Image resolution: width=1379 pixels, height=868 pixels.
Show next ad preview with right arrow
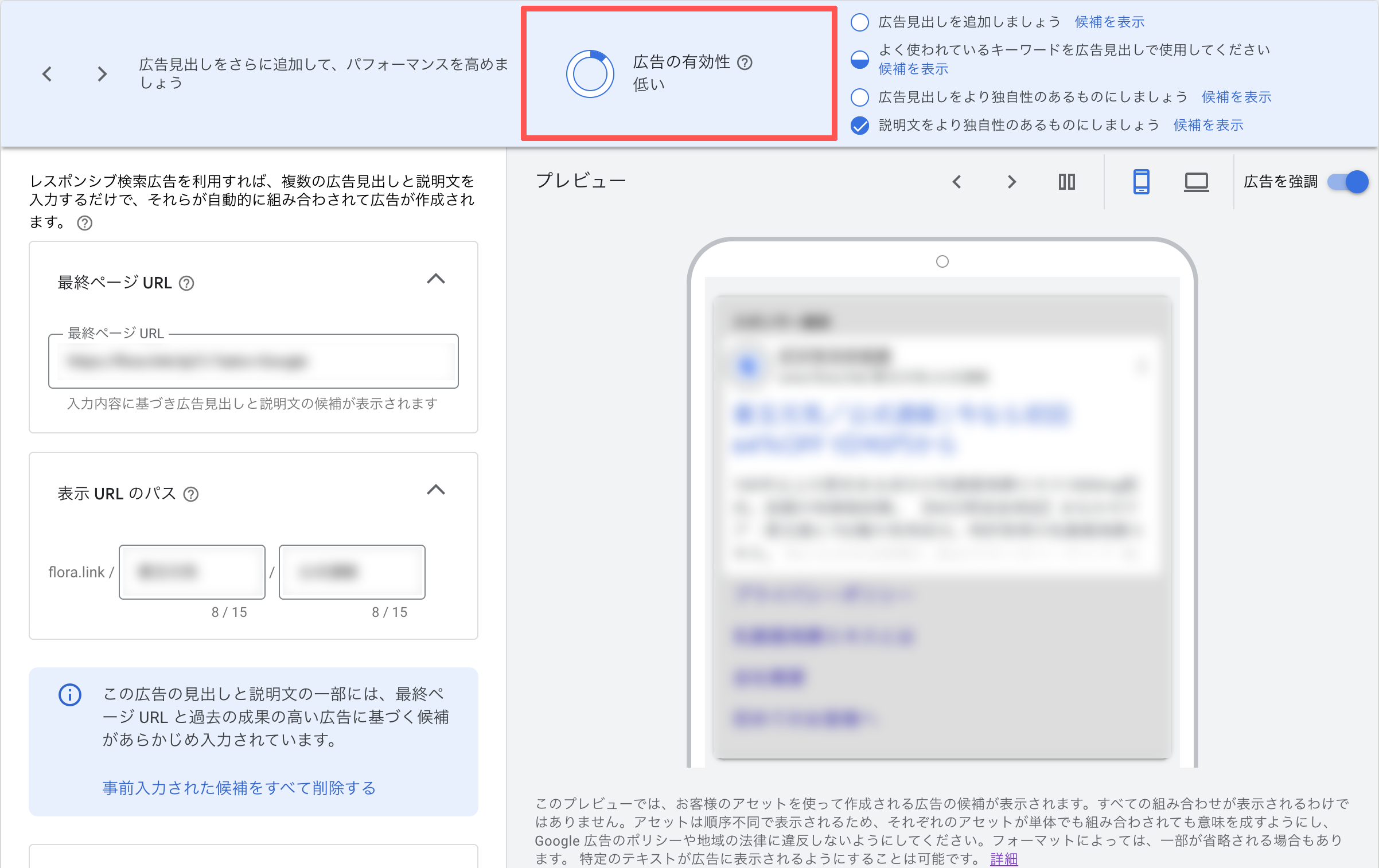click(x=1012, y=182)
